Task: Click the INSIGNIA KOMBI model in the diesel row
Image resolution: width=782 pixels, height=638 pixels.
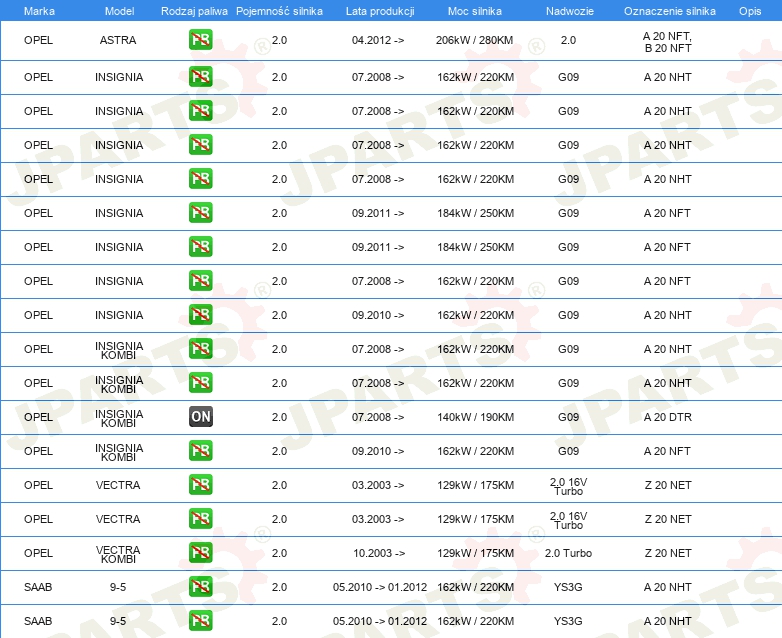Action: [119, 419]
